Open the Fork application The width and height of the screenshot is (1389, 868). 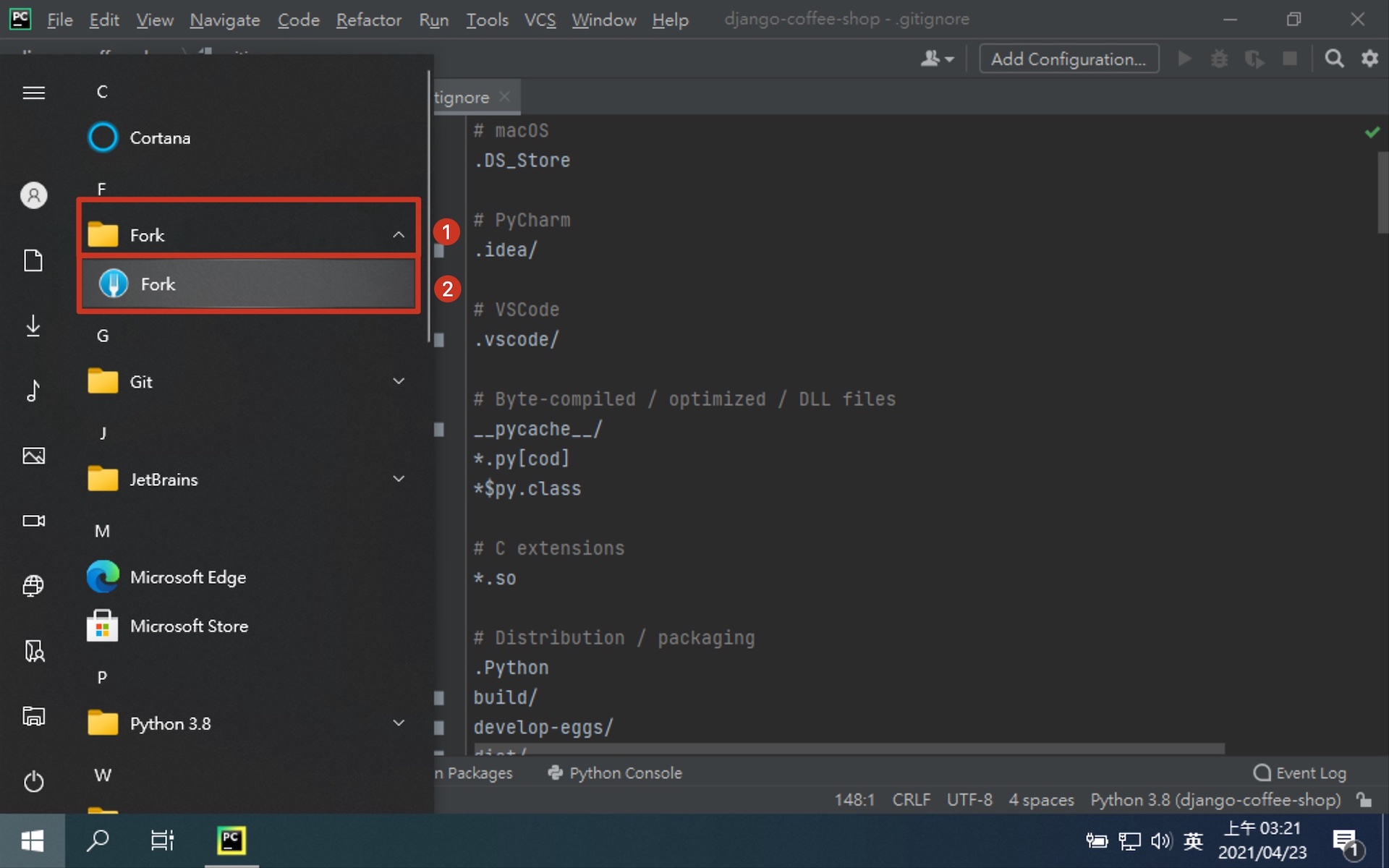coord(248,284)
